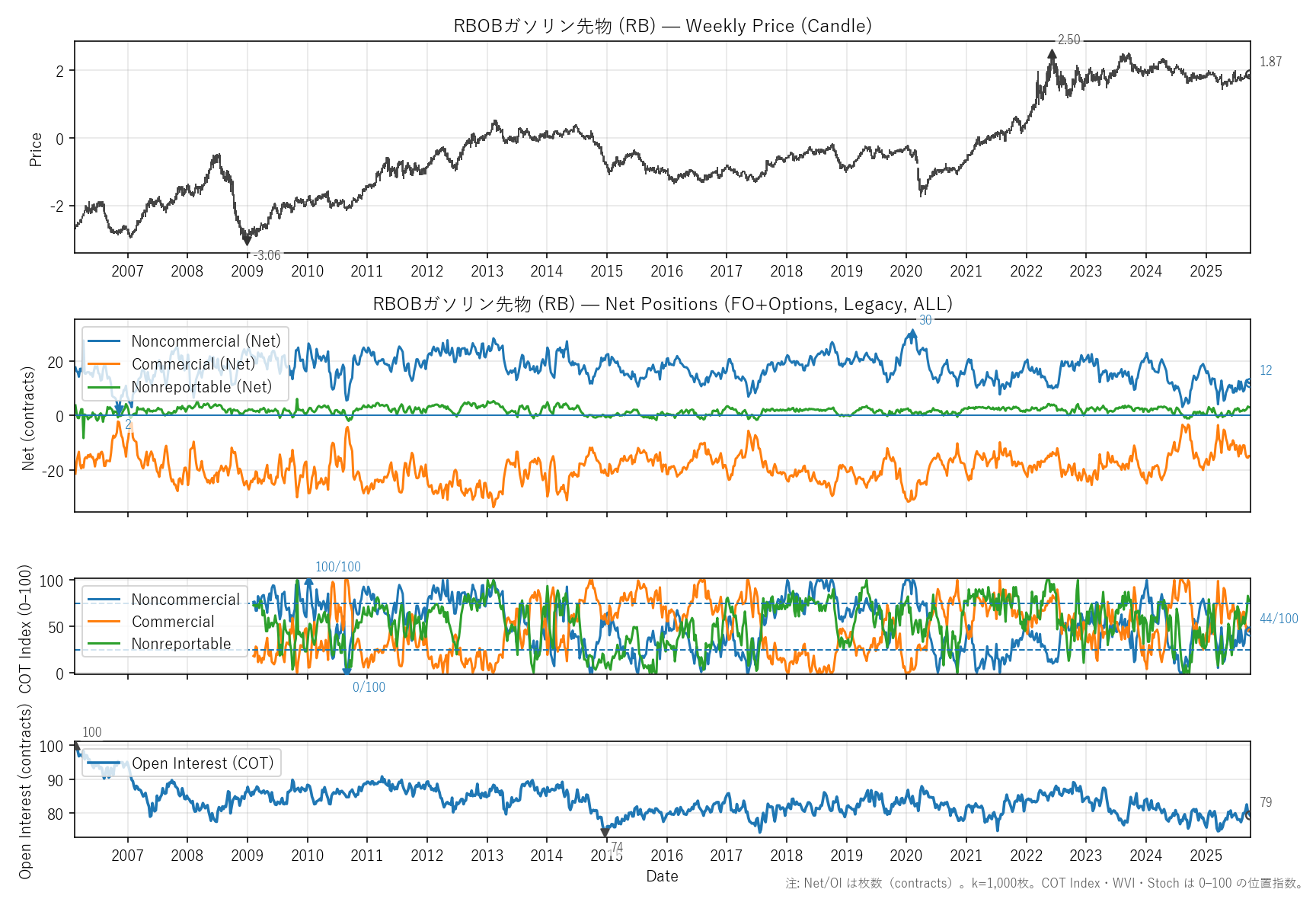Image resolution: width=1316 pixels, height=899 pixels.
Task: Toggle the Nonreportable (Net) legend entry
Action: tap(201, 387)
